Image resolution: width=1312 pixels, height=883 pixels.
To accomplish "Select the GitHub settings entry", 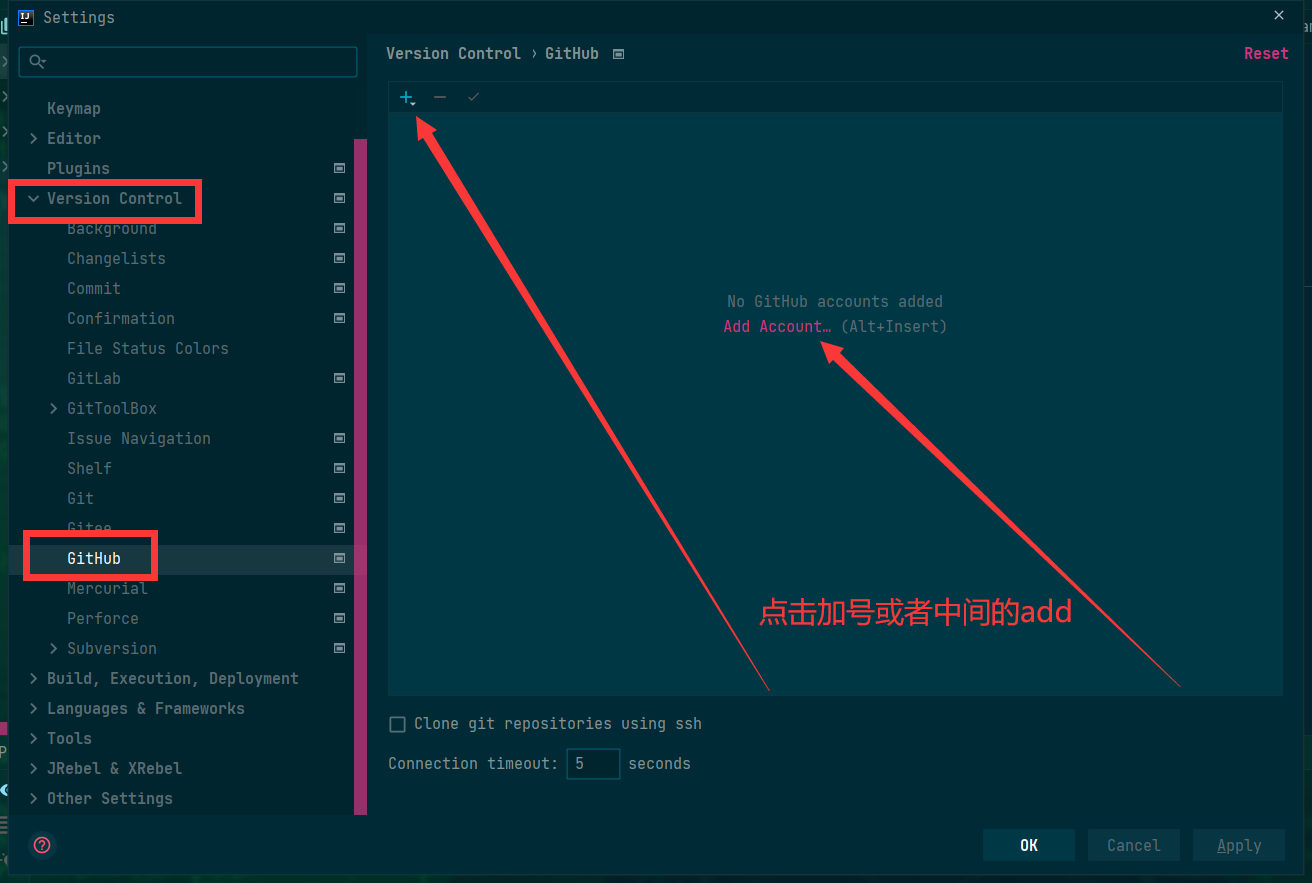I will [x=94, y=558].
